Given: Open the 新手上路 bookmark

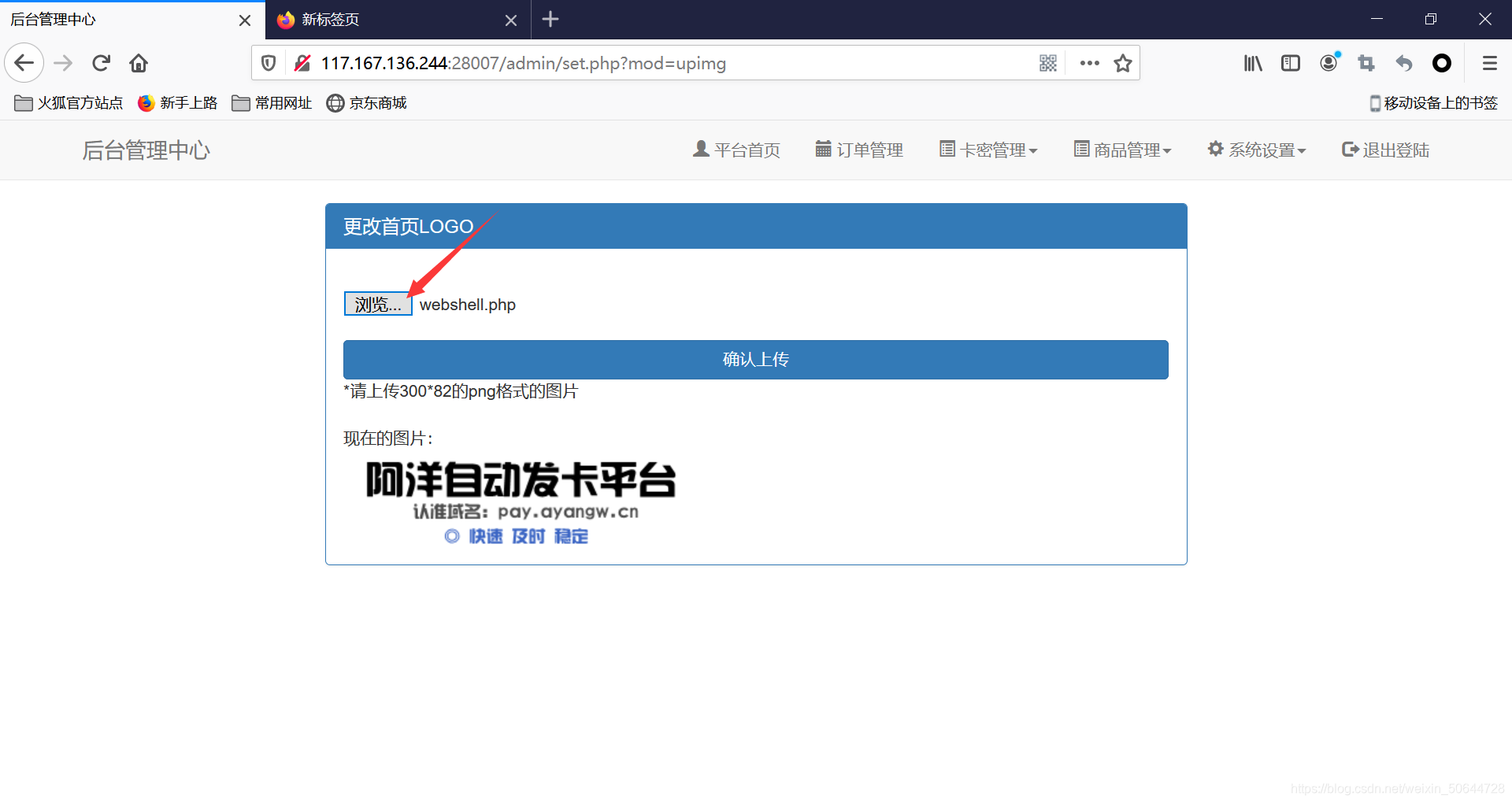Looking at the screenshot, I should (x=177, y=103).
